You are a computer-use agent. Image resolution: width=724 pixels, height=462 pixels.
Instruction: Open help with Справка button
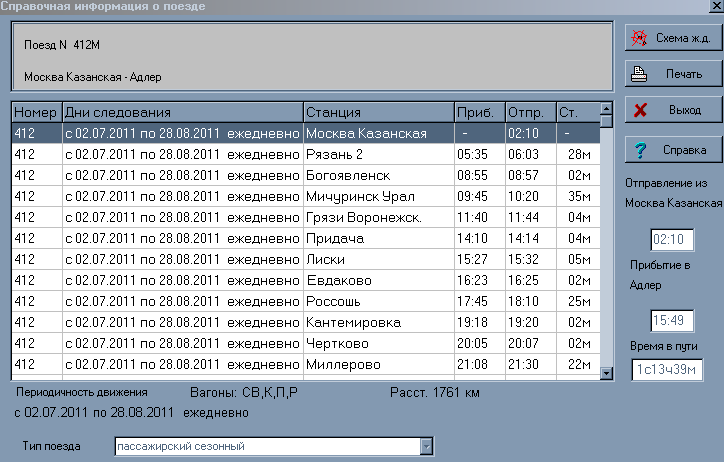pyautogui.click(x=673, y=150)
